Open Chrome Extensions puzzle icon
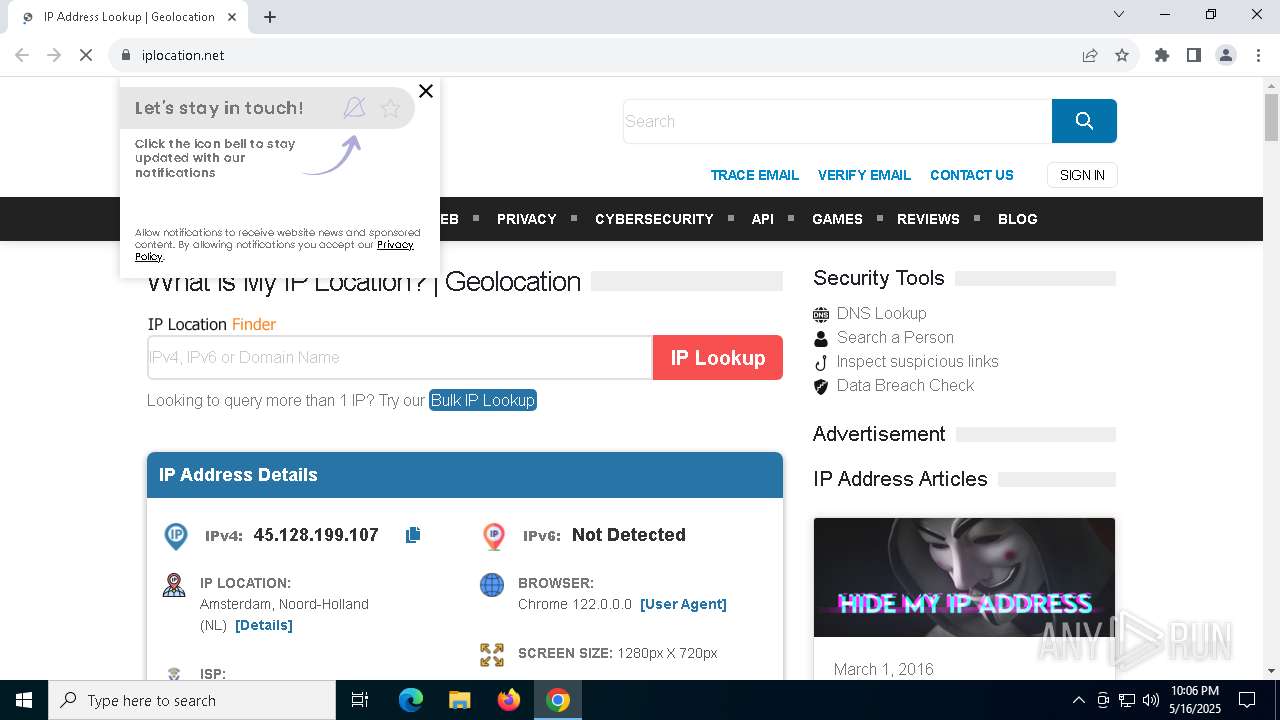The image size is (1280, 720). pos(1162,55)
